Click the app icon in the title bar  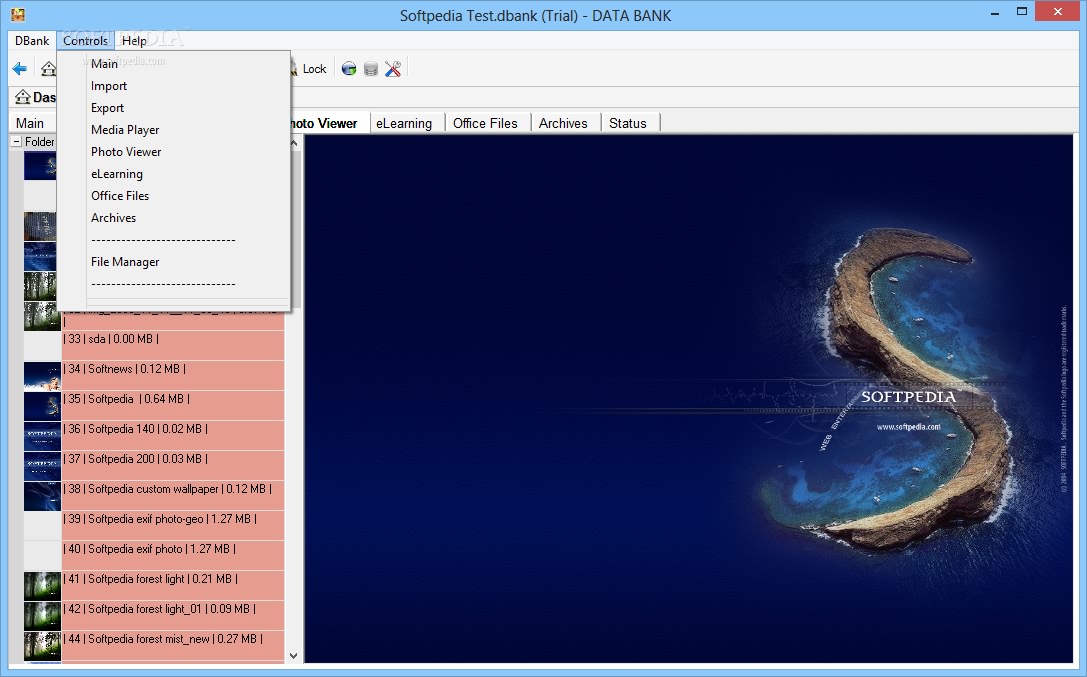point(18,14)
